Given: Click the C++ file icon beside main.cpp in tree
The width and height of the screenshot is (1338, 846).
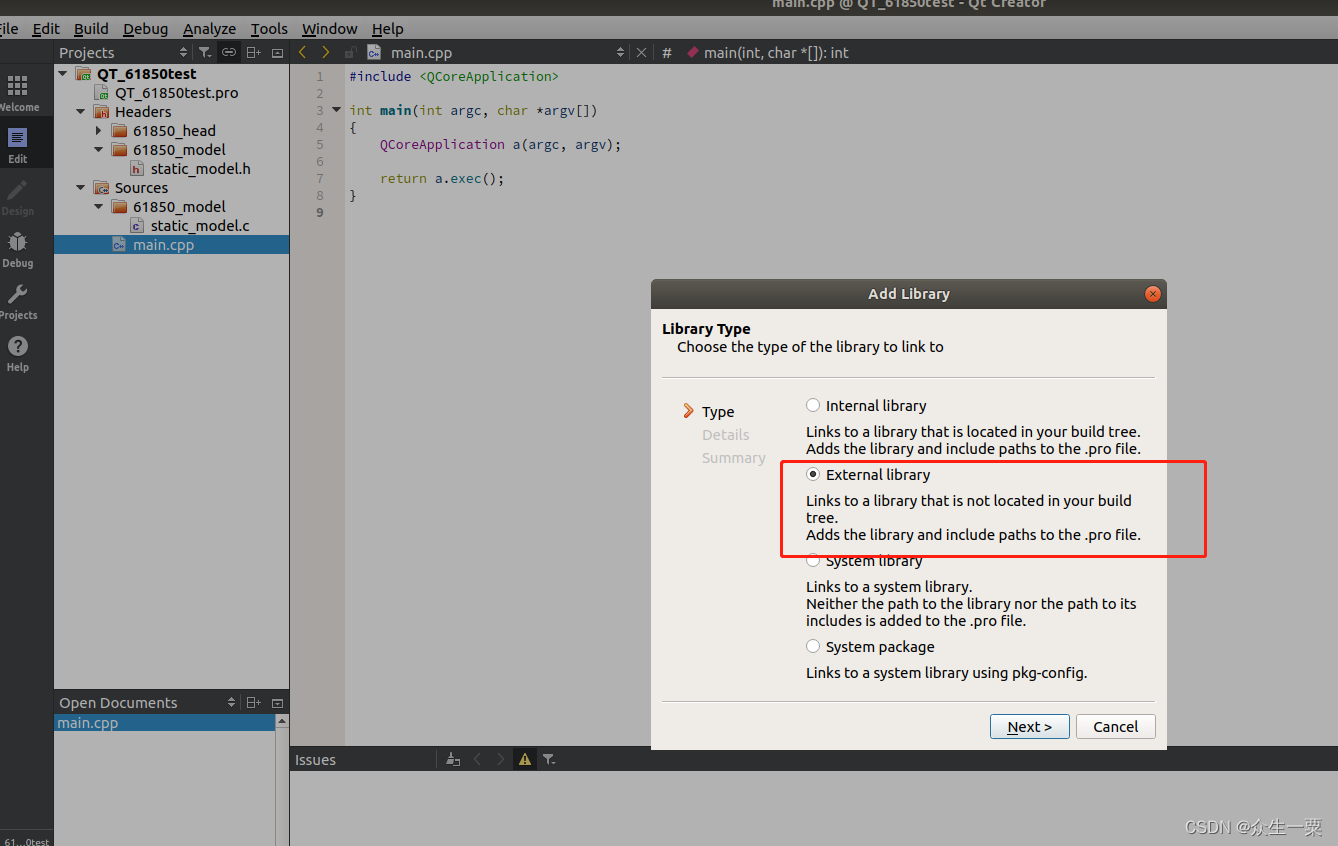Looking at the screenshot, I should click(x=119, y=244).
